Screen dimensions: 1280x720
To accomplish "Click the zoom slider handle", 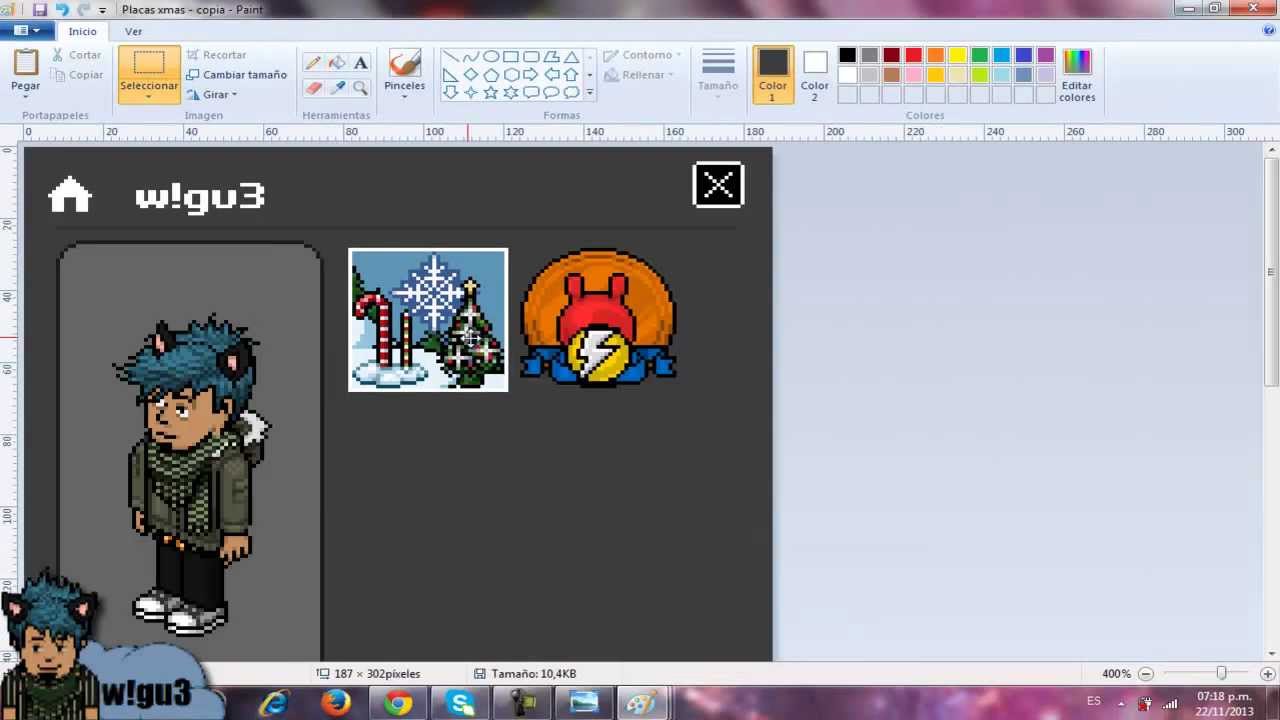I will pyautogui.click(x=1221, y=674).
